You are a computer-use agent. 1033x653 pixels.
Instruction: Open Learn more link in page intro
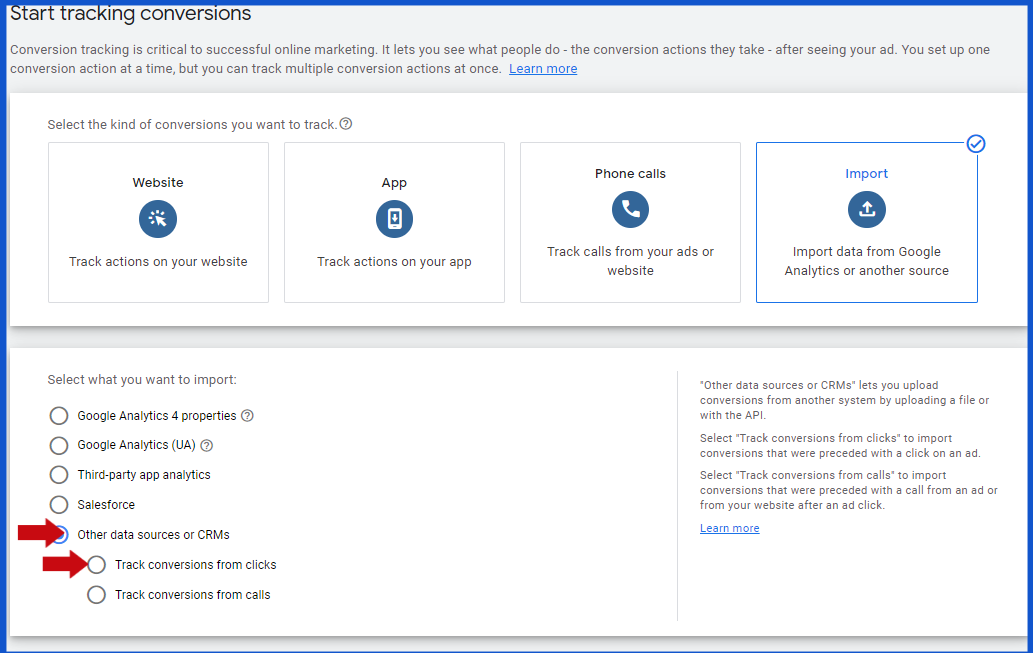[543, 69]
